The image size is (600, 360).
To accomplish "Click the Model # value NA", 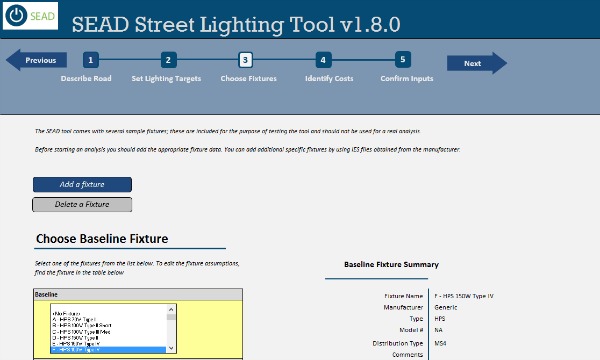I will point(439,330).
